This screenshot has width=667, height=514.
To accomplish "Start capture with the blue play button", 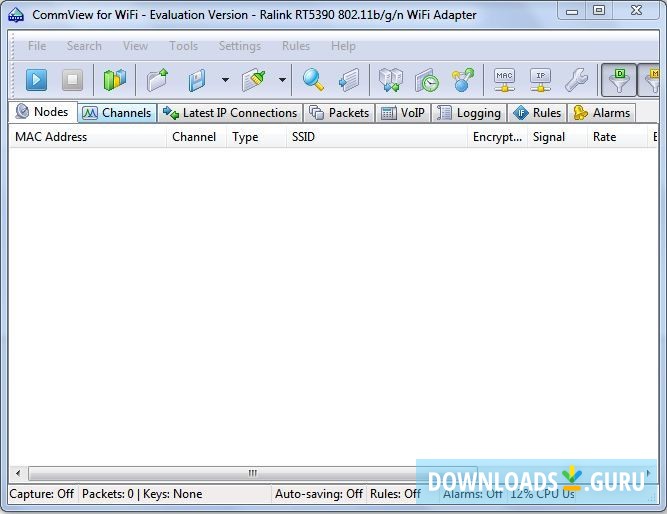I will coord(36,80).
